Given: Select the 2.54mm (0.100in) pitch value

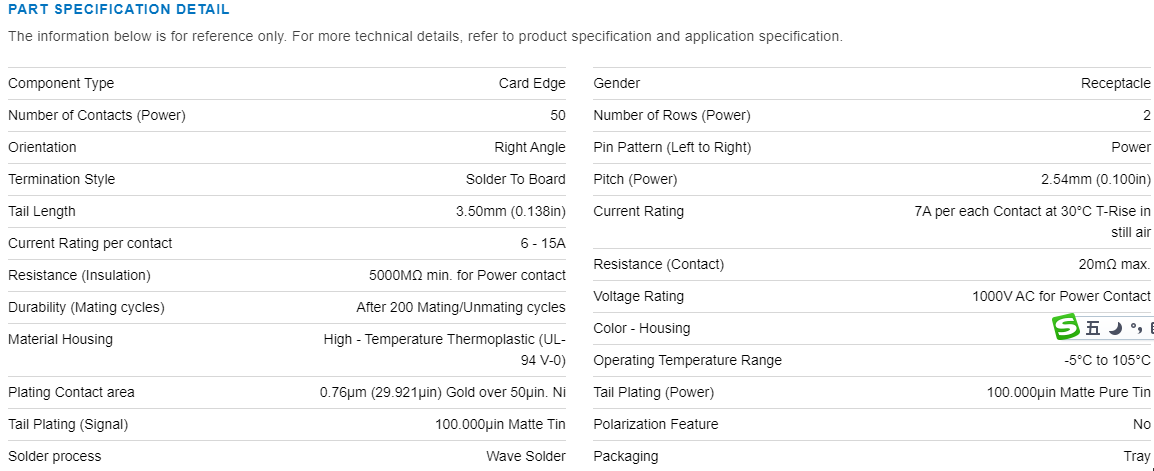Looking at the screenshot, I should click(1096, 179).
